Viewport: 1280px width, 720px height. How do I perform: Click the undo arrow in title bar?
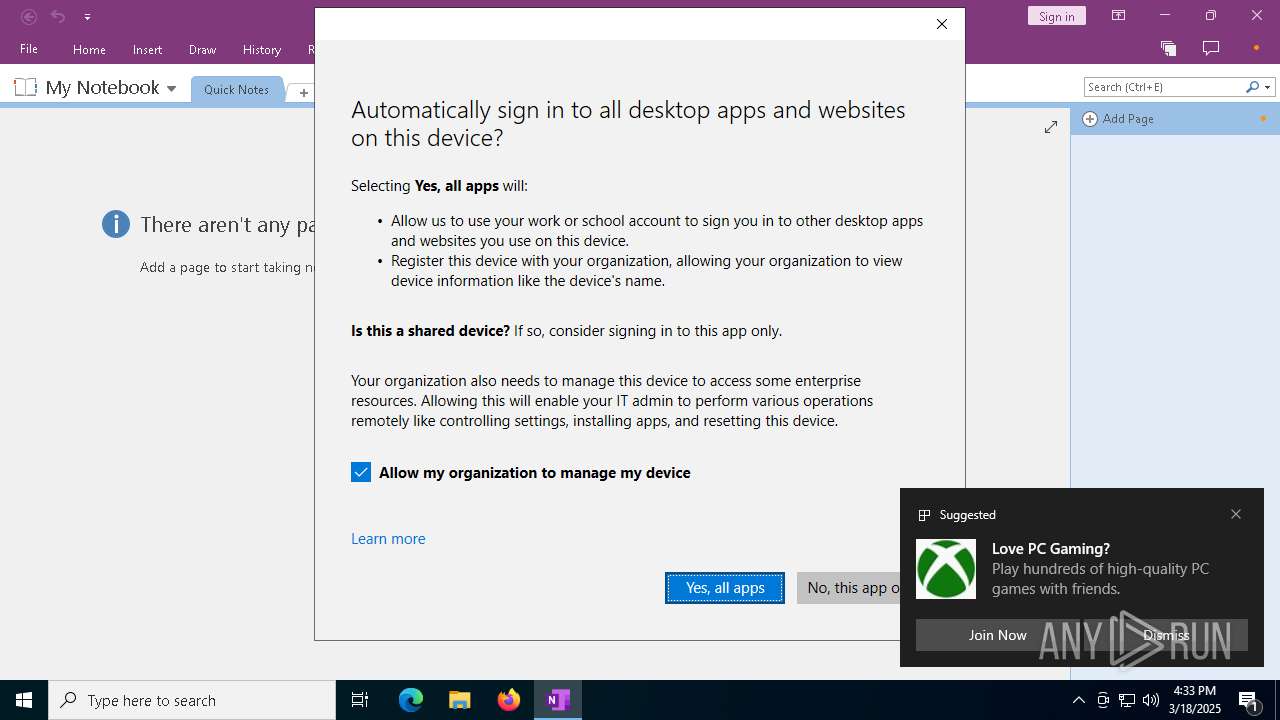tap(58, 16)
